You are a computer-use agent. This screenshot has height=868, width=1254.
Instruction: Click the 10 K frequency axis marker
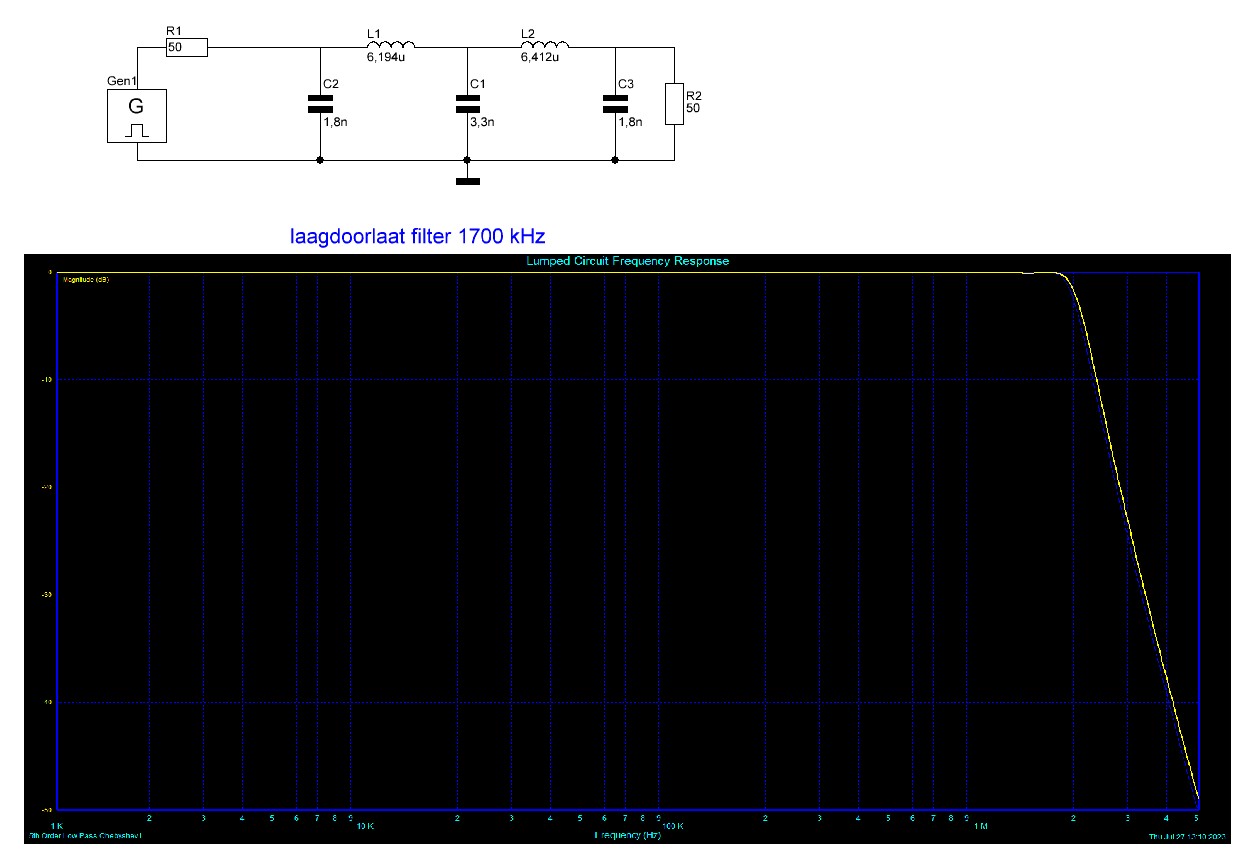[x=365, y=827]
